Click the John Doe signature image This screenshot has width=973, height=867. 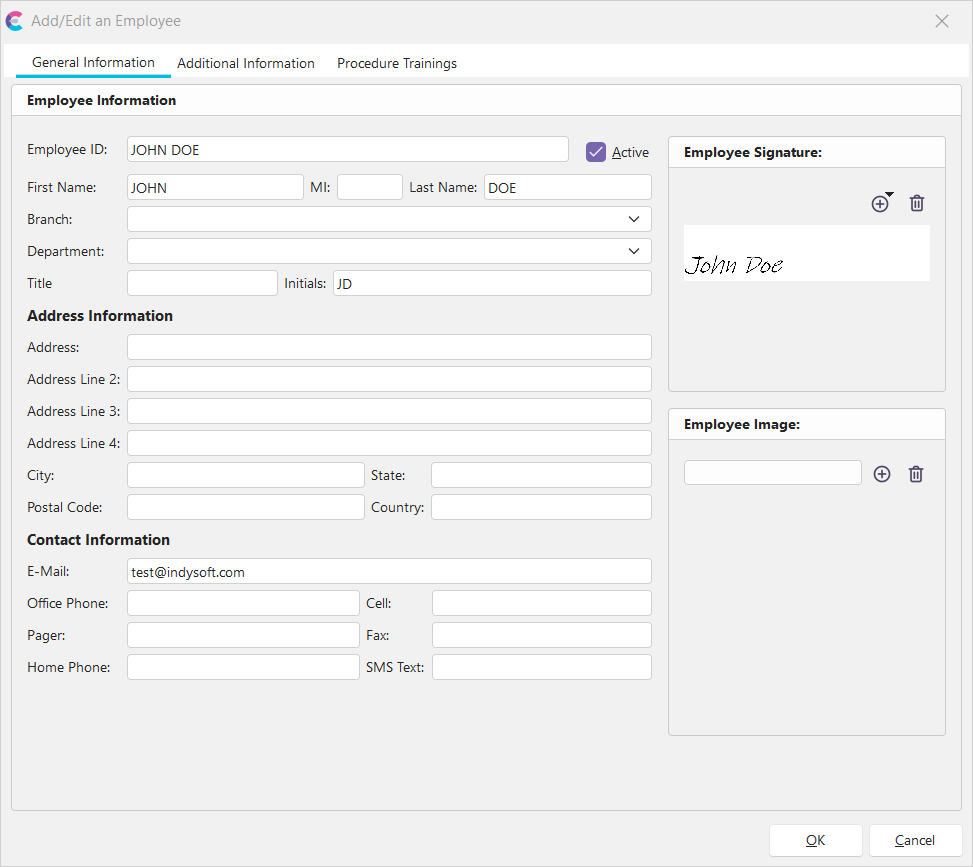(x=806, y=254)
